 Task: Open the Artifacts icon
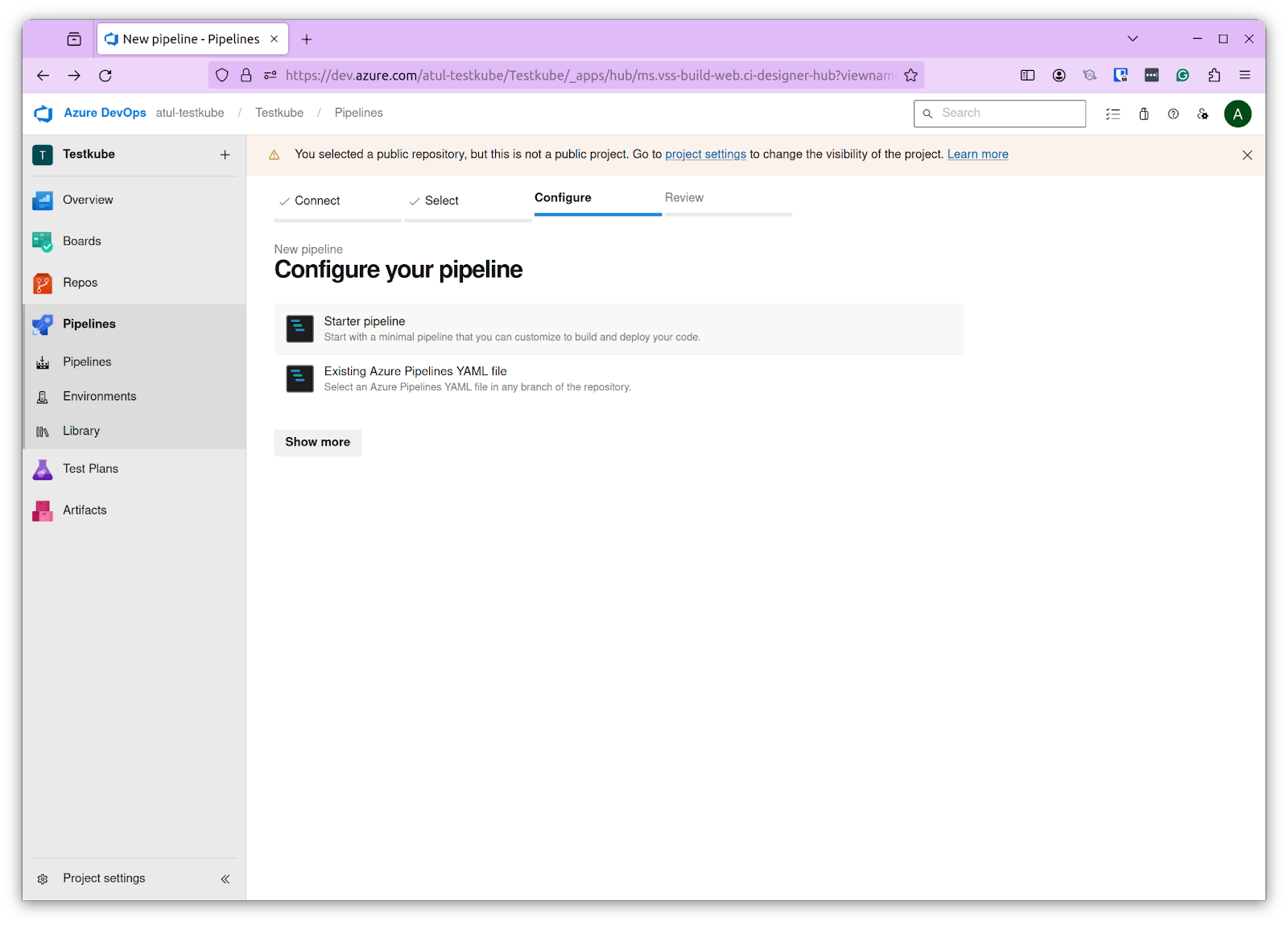[43, 510]
